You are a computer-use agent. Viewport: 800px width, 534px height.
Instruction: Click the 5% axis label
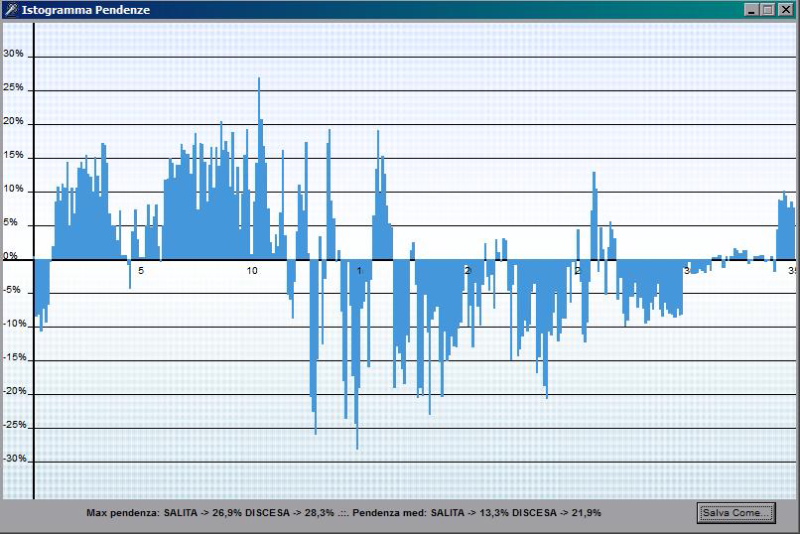11,222
